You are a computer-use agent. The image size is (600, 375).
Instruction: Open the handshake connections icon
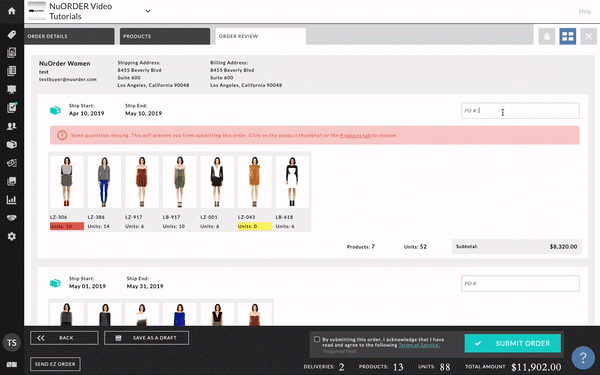[11, 218]
